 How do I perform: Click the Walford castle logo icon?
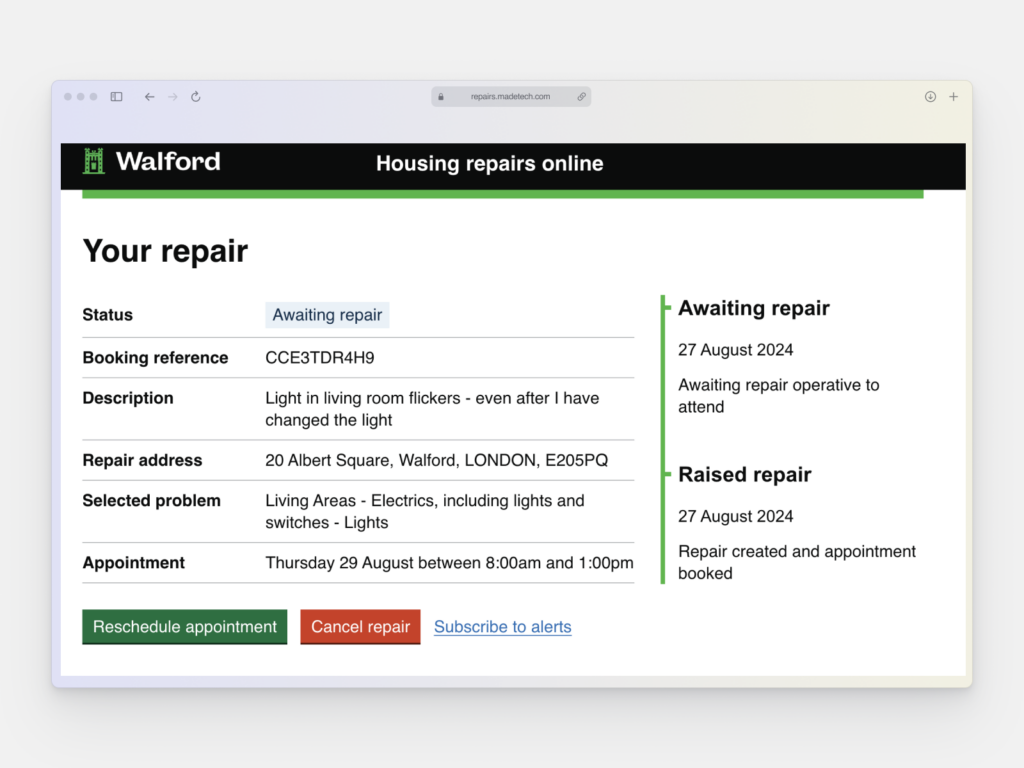tap(94, 161)
